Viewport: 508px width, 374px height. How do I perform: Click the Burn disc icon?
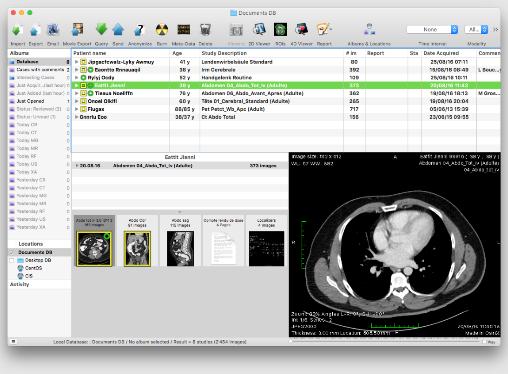pos(162,30)
